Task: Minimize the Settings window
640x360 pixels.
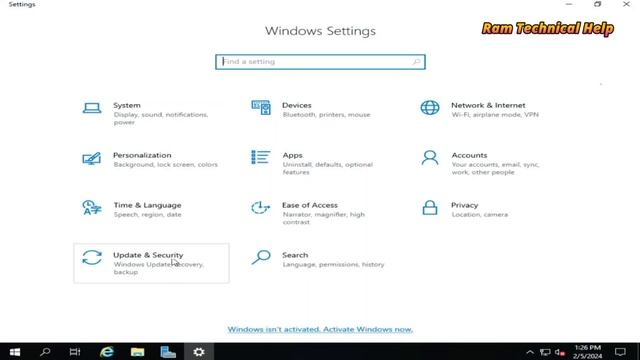Action: tap(569, 4)
